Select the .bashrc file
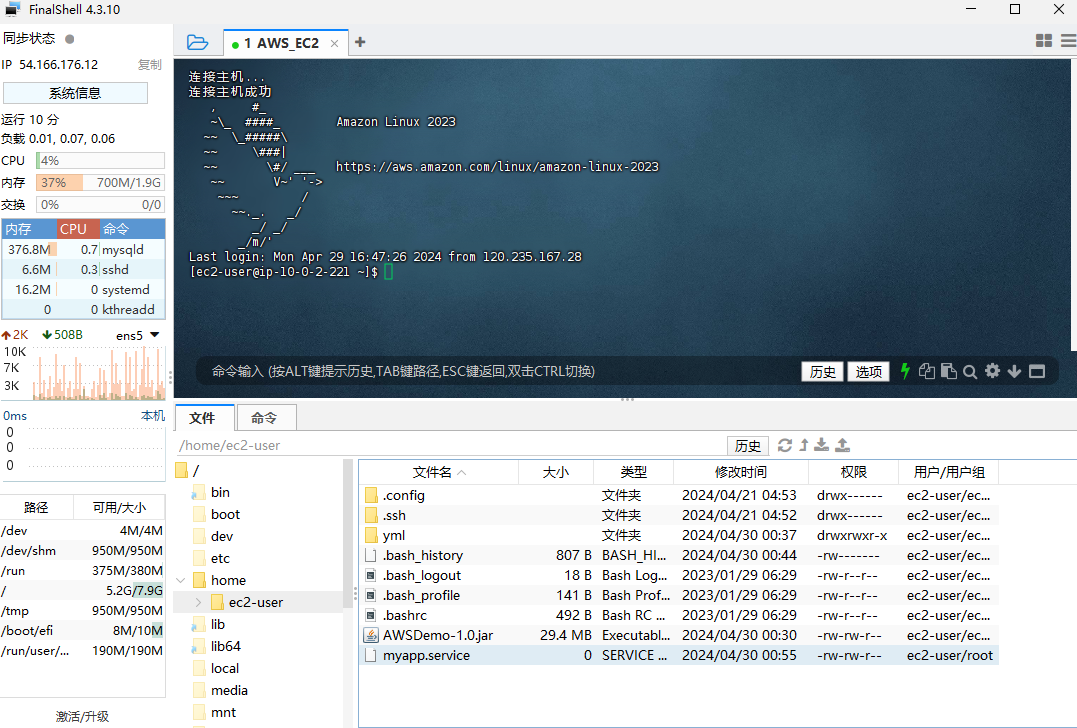 (x=679, y=615)
